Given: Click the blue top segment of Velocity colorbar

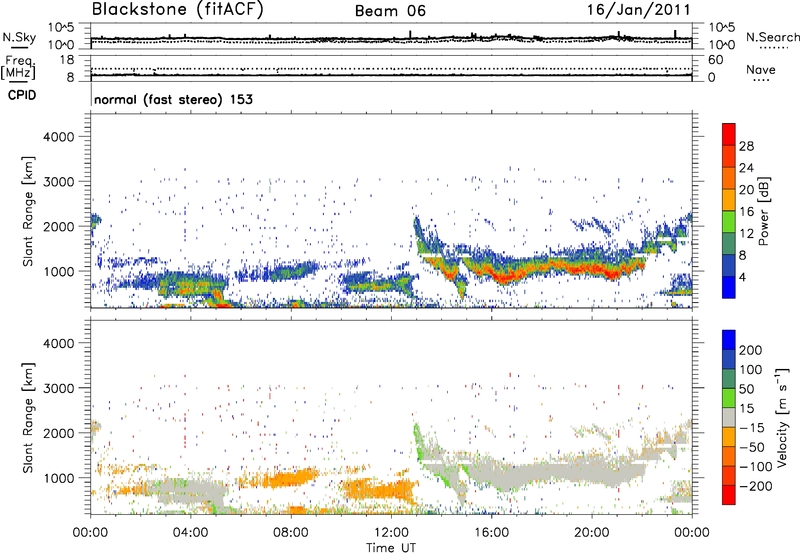Looking at the screenshot, I should click(729, 340).
